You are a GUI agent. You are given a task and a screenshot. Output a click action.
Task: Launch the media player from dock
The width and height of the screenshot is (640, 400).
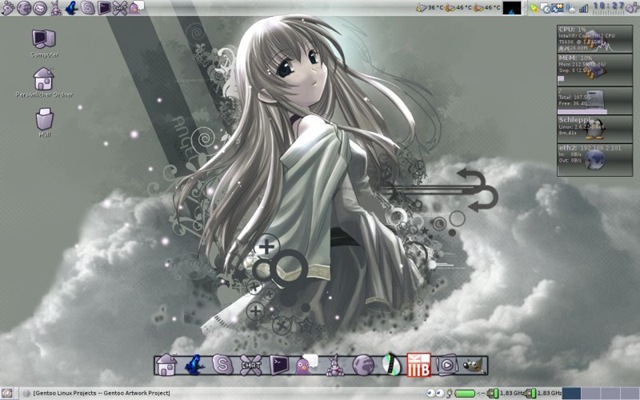coord(446,365)
